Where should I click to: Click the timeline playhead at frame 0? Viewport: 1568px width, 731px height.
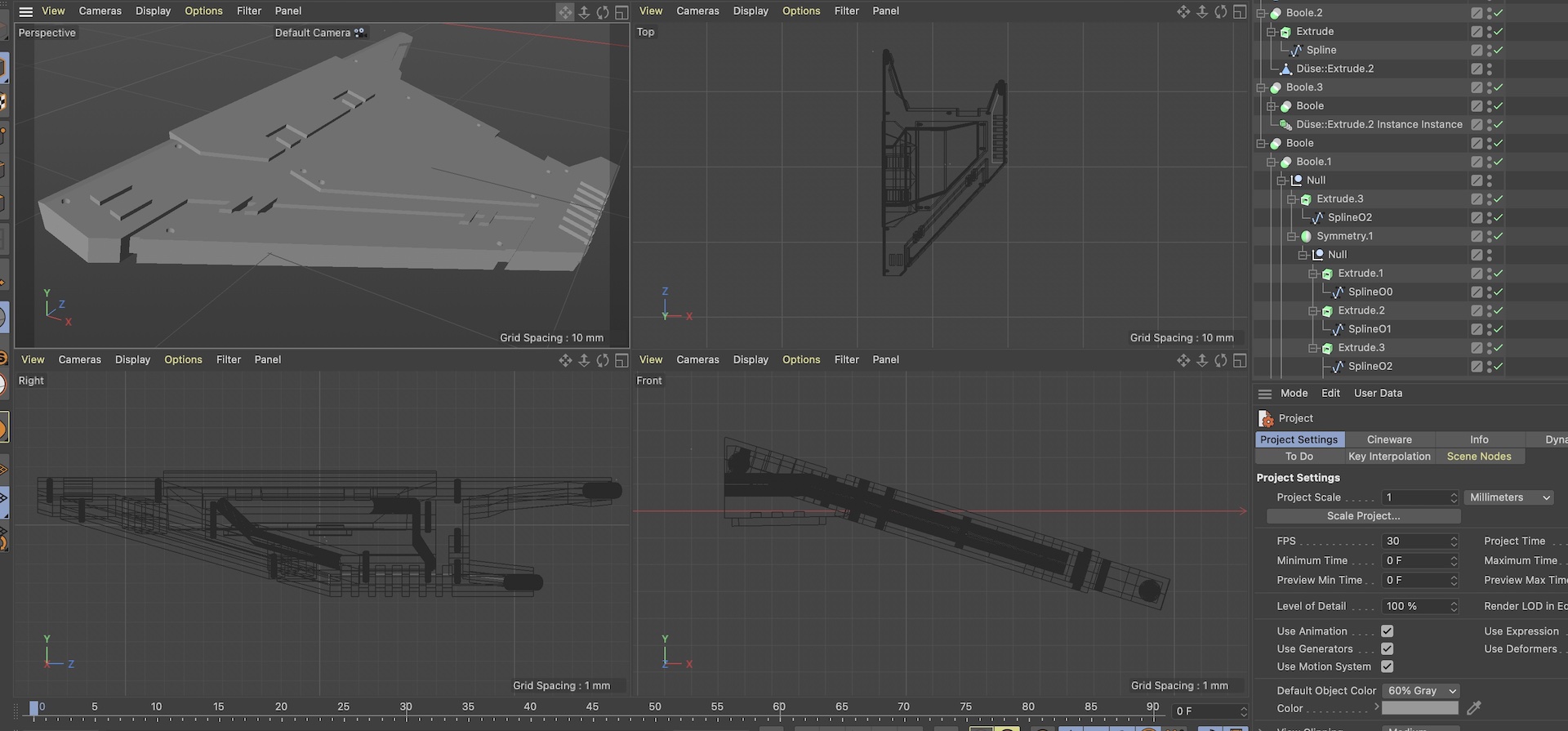pyautogui.click(x=34, y=708)
